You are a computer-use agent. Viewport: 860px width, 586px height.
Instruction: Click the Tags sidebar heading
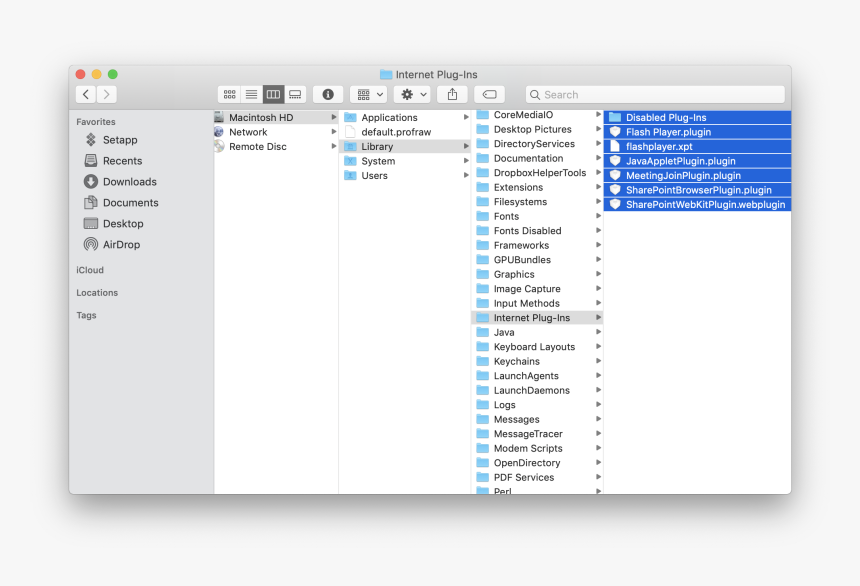[86, 315]
